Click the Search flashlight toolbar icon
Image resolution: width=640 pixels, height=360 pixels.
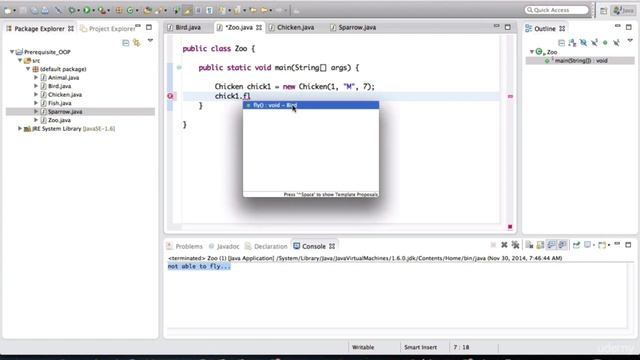(158, 10)
